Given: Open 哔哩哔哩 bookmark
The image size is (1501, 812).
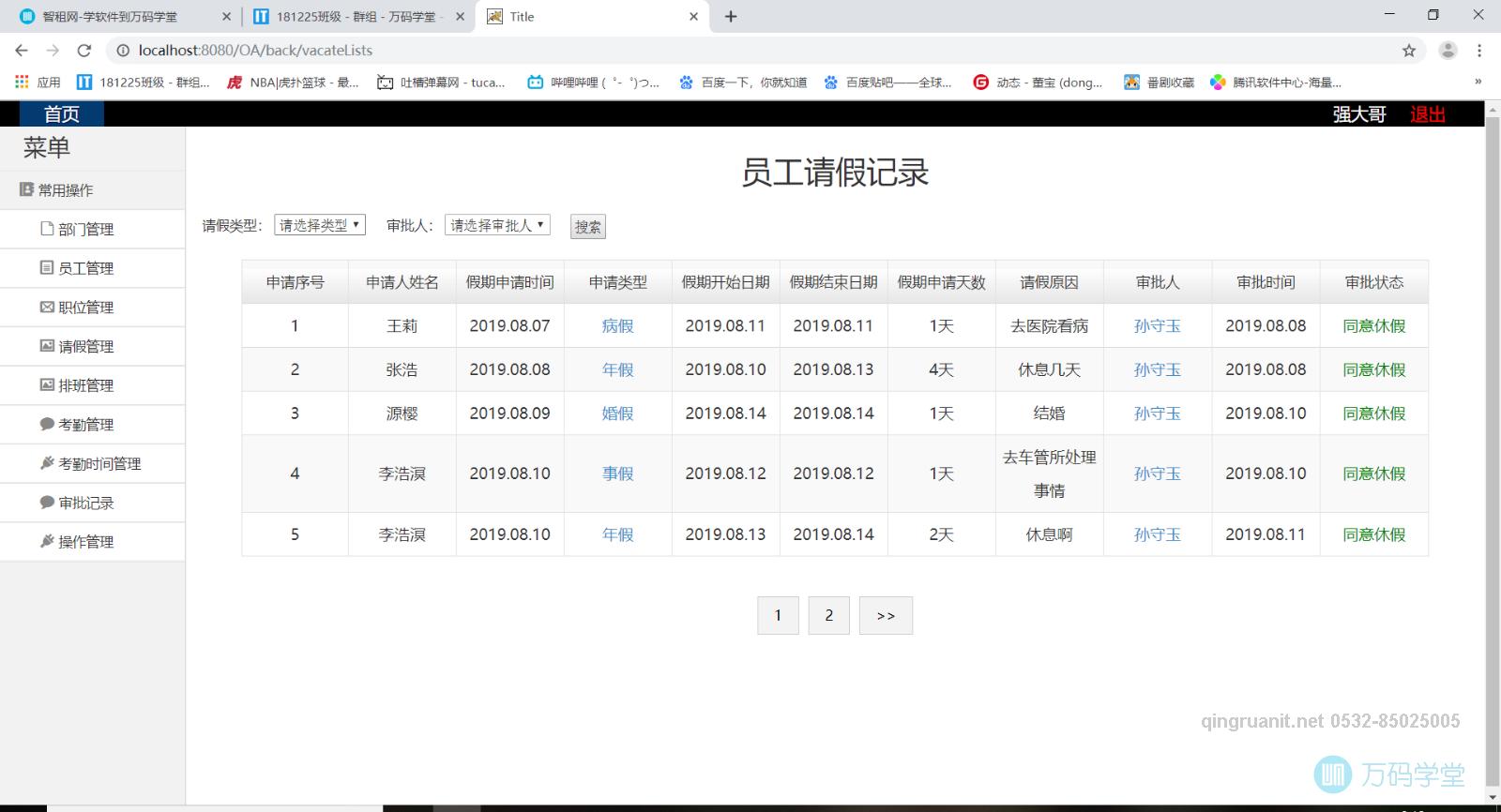Looking at the screenshot, I should [594, 83].
